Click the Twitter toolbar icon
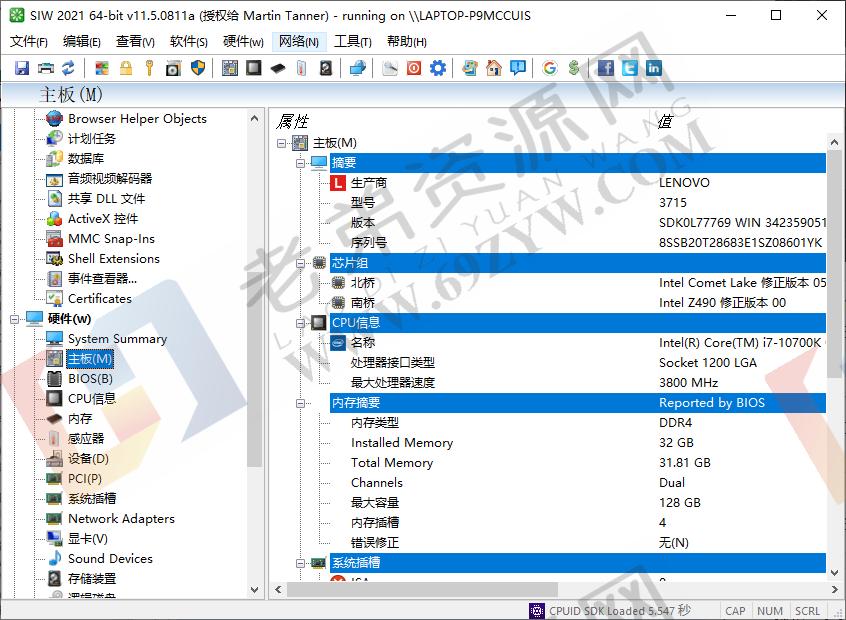 click(x=630, y=68)
